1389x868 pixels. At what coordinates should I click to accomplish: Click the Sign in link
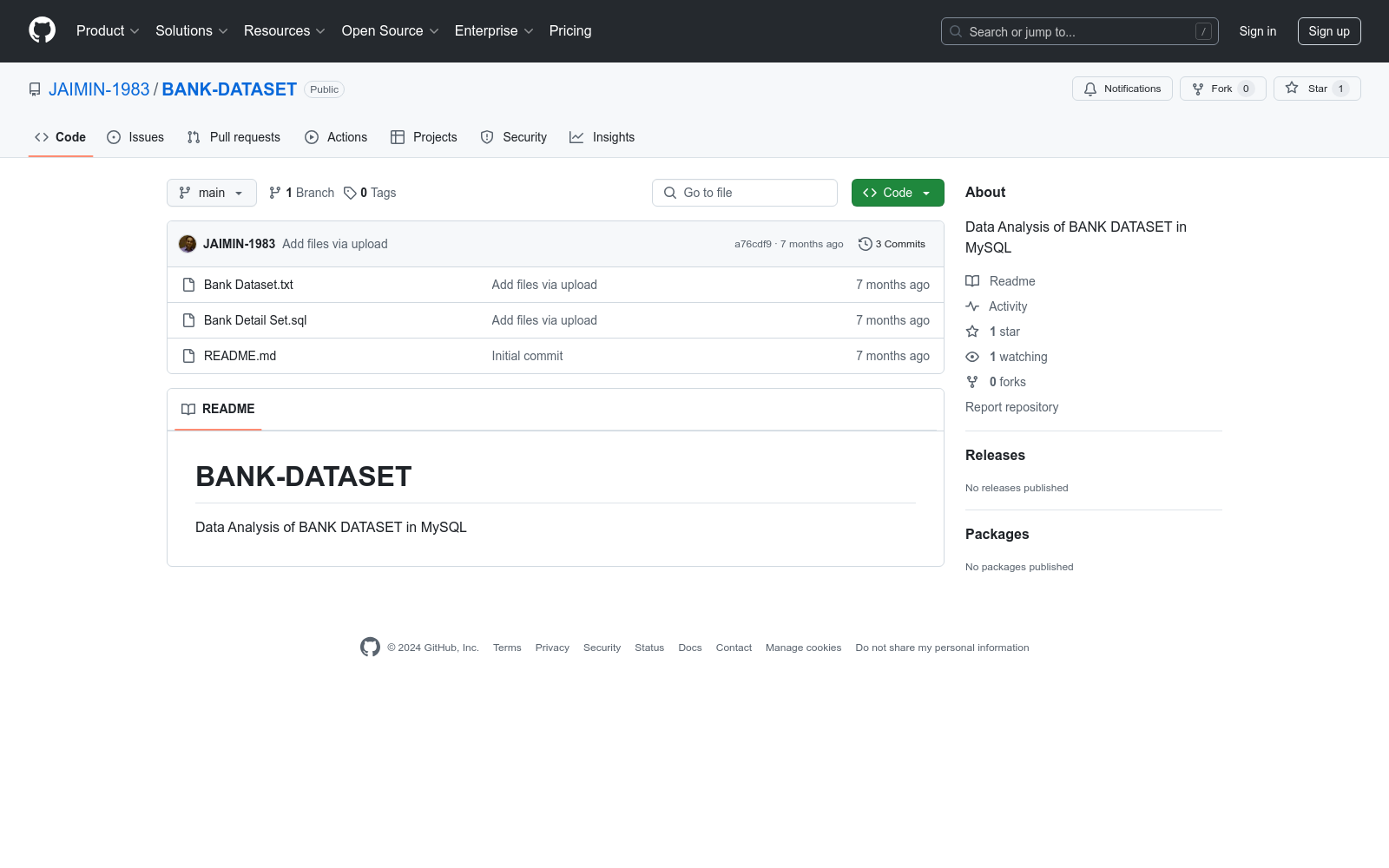pyautogui.click(x=1258, y=31)
